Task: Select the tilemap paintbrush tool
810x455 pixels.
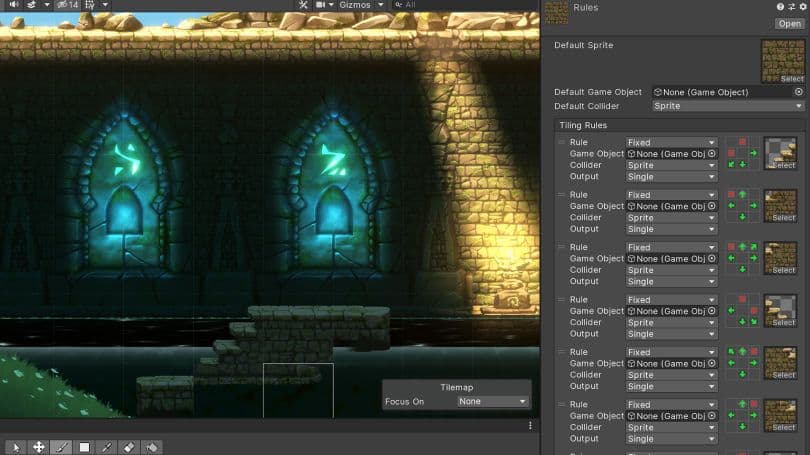Action: pyautogui.click(x=61, y=447)
